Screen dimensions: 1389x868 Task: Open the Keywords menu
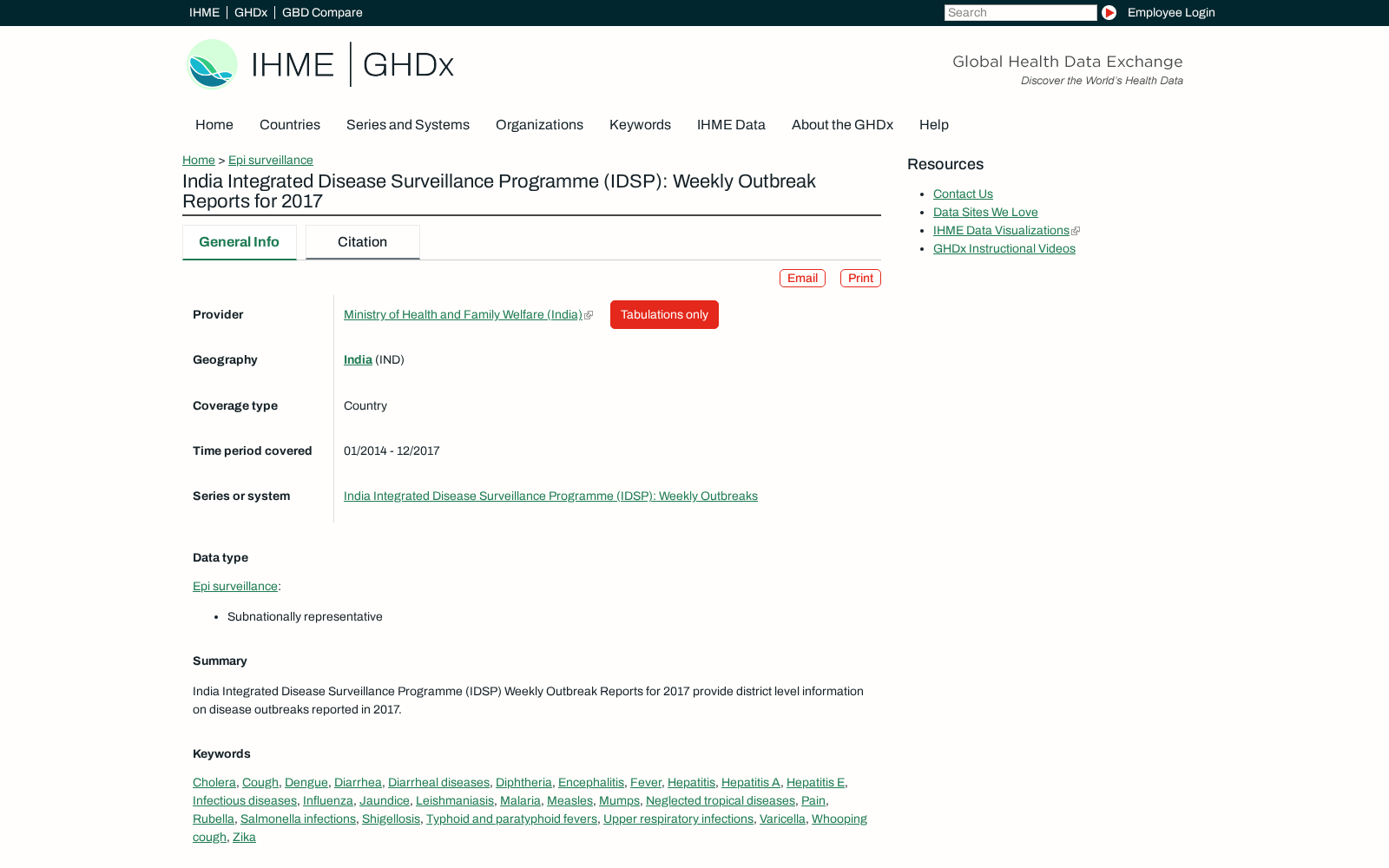point(640,125)
